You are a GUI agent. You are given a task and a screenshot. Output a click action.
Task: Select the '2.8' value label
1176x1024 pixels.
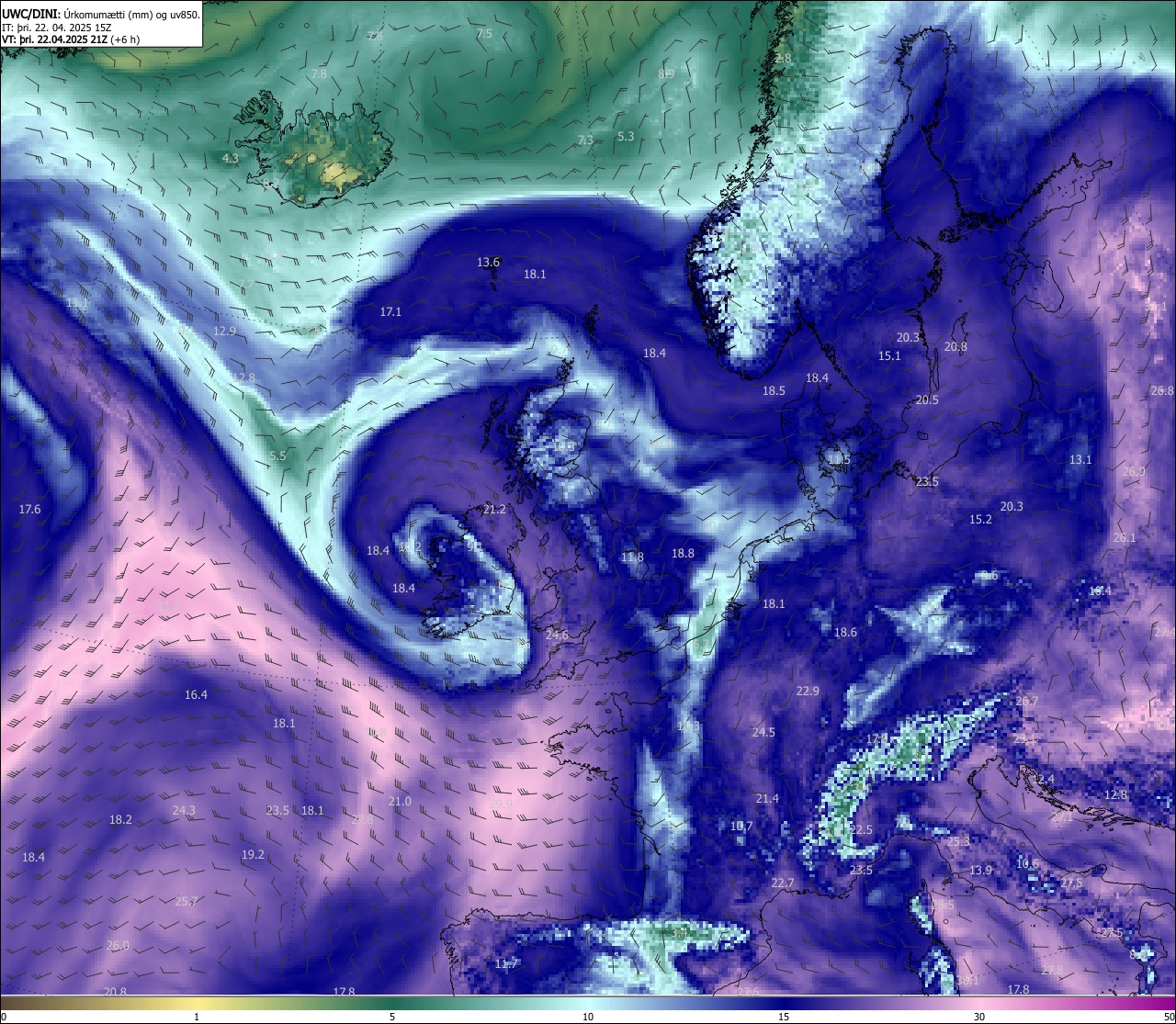click(783, 59)
